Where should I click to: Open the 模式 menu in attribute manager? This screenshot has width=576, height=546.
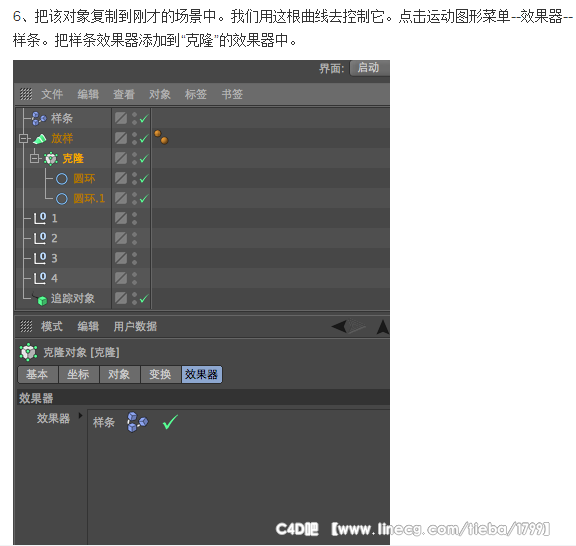point(52,326)
